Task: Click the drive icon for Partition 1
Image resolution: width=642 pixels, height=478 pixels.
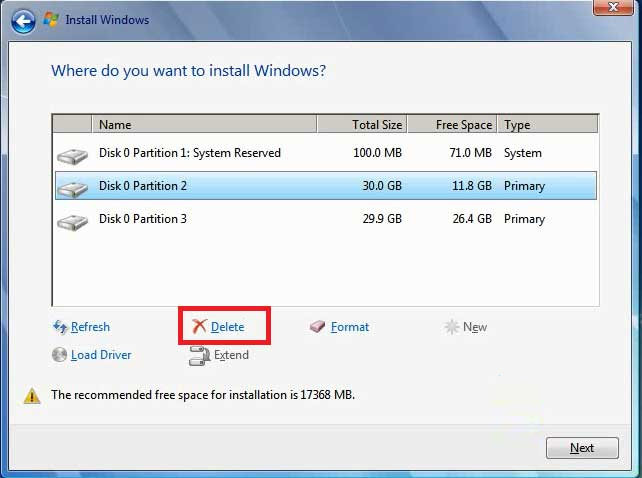Action: tap(72, 155)
